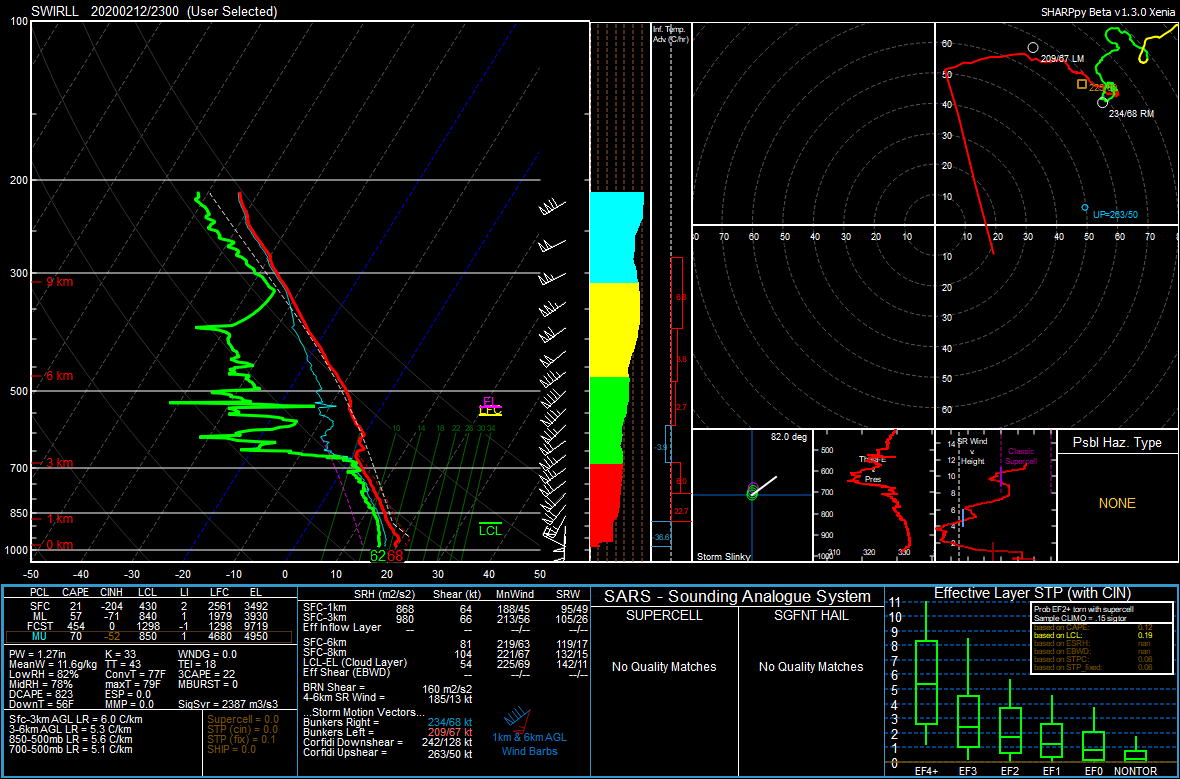This screenshot has width=1180, height=779.
Task: Click the EF4+ box plot label
Action: click(x=926, y=771)
